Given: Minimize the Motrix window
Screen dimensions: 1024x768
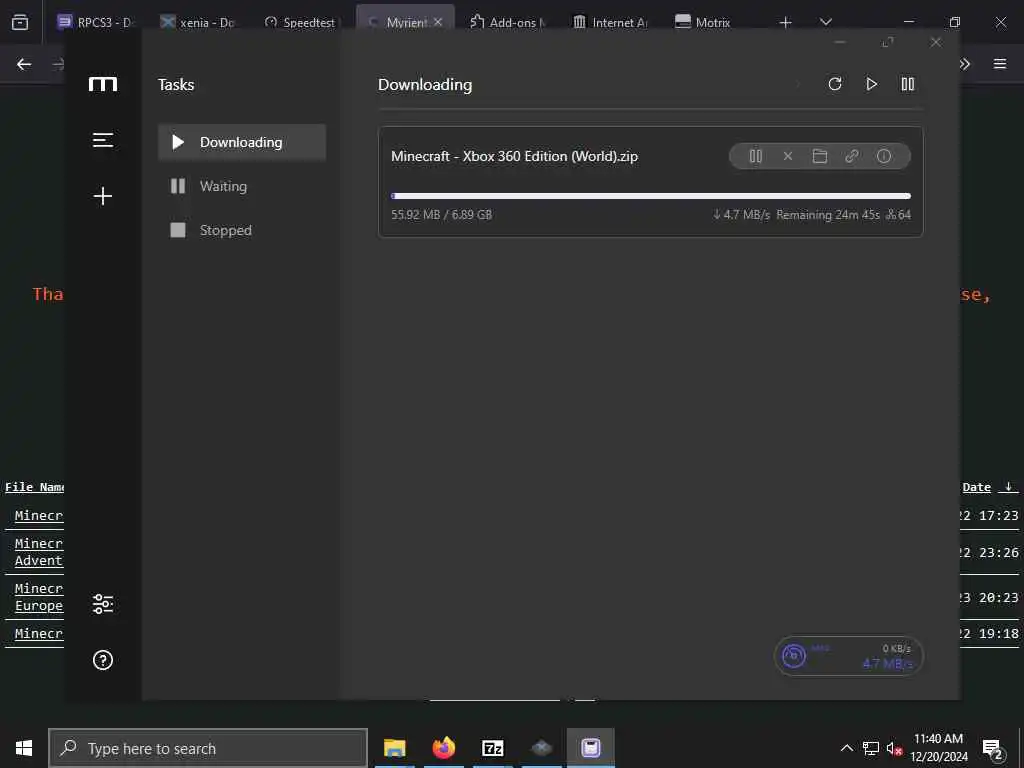Looking at the screenshot, I should (840, 42).
